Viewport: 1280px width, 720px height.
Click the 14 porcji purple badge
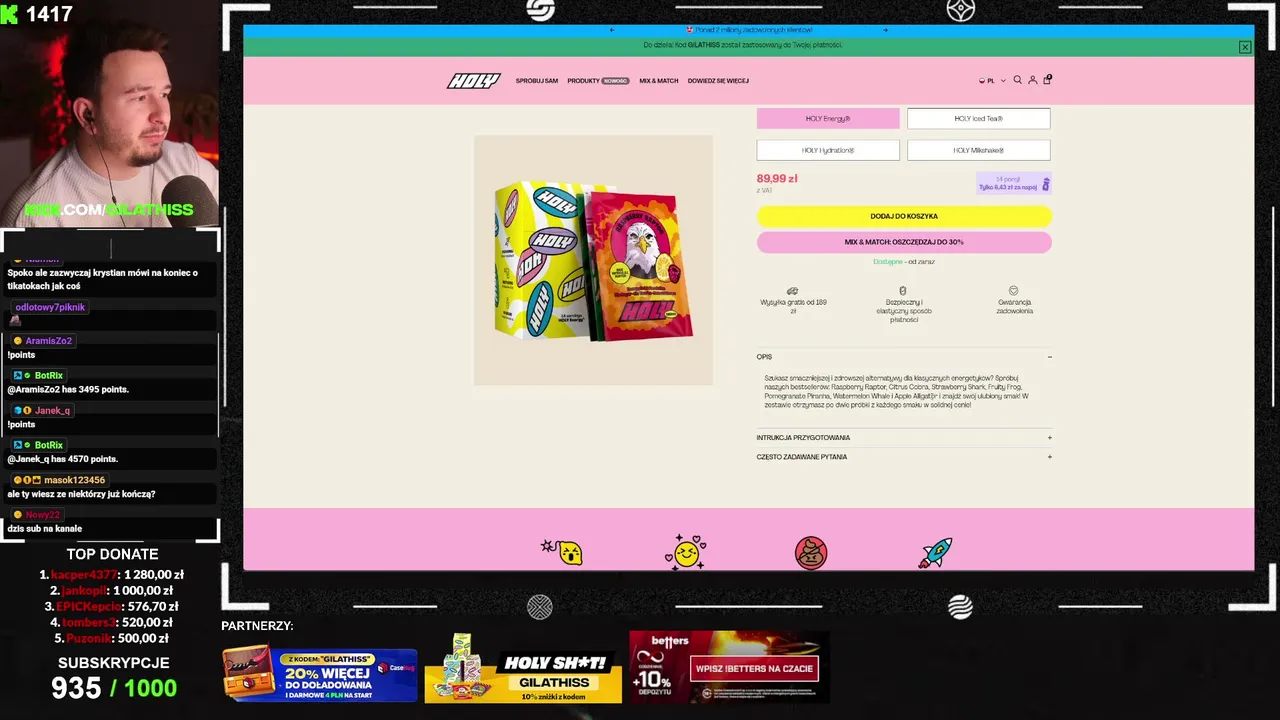[1014, 183]
